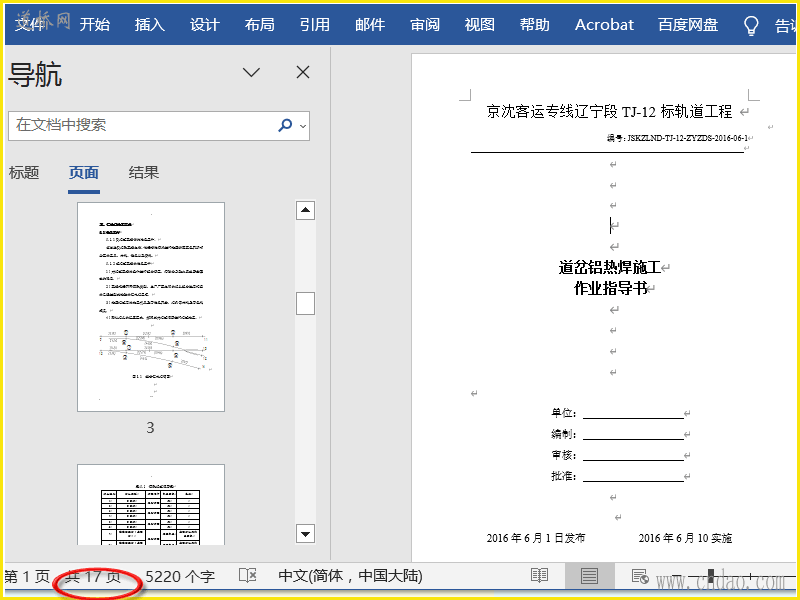Switch to Web Layout view icon
The width and height of the screenshot is (800, 600).
coord(640,576)
